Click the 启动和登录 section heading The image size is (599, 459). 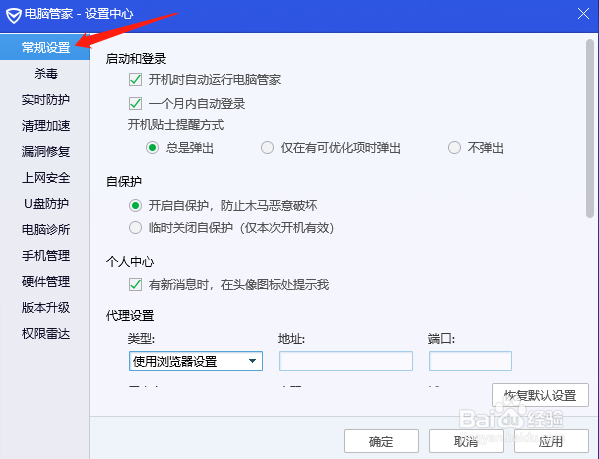(136, 59)
